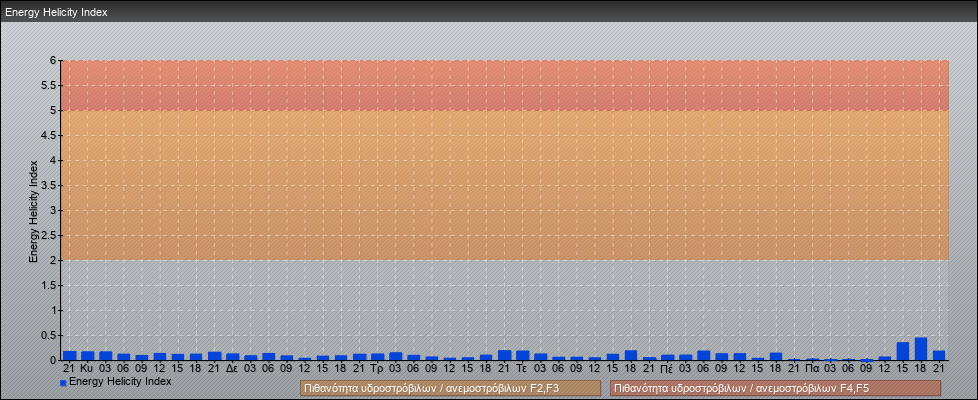Image resolution: width=978 pixels, height=400 pixels.
Task: Click the bar above the Δε label
Action: click(x=232, y=357)
